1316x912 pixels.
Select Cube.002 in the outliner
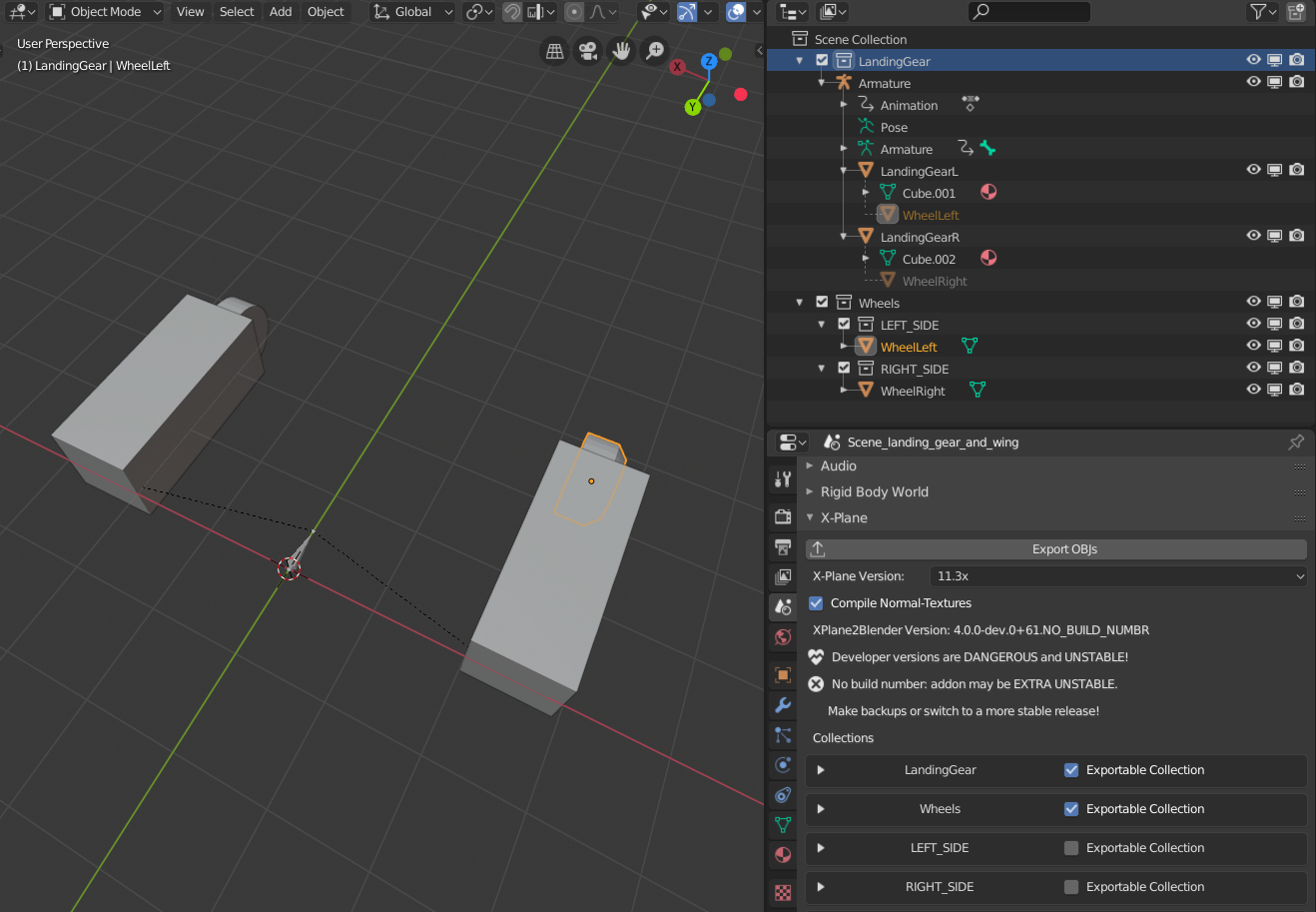[929, 259]
